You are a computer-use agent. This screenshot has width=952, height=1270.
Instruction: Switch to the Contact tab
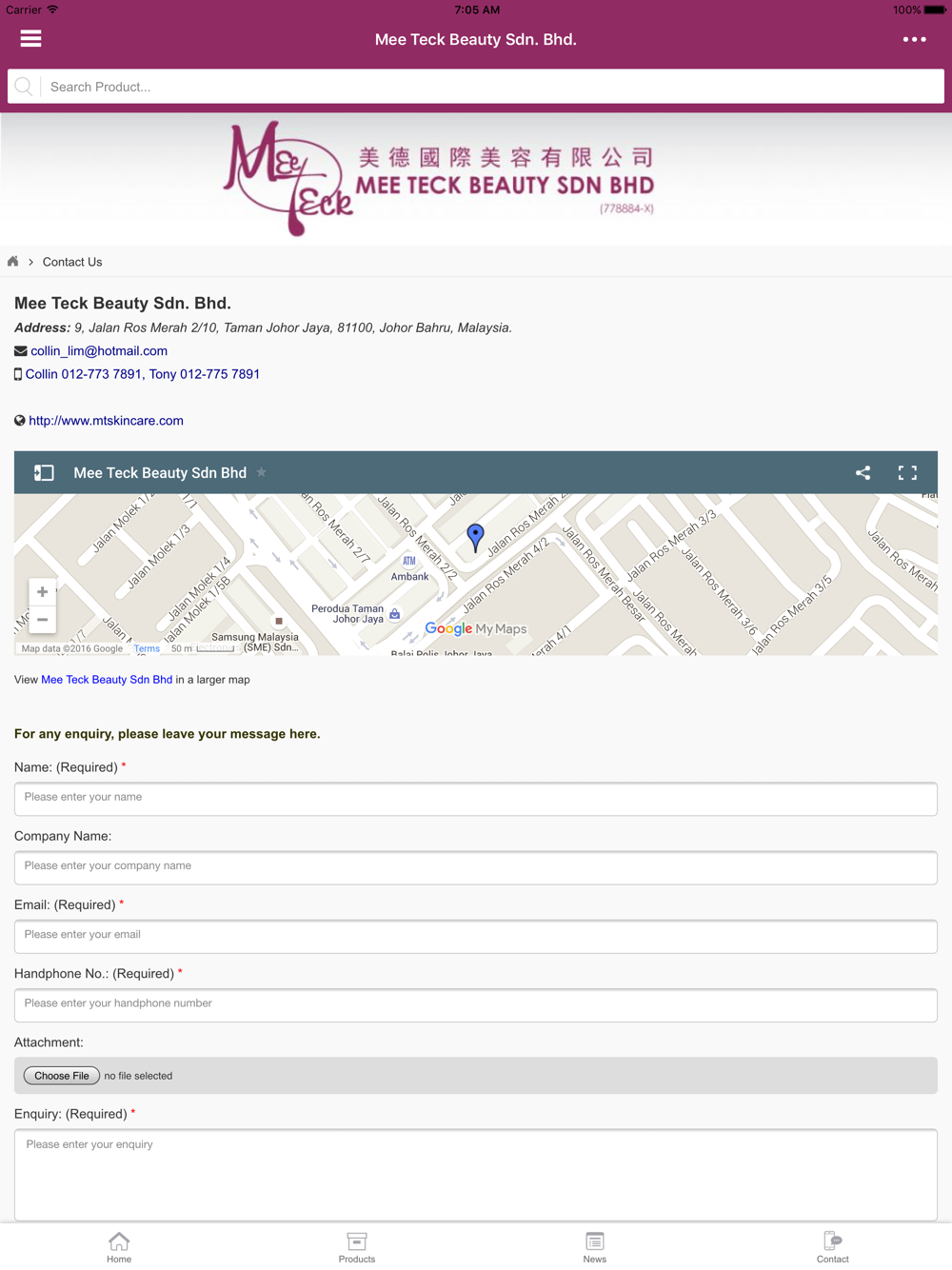832,1247
